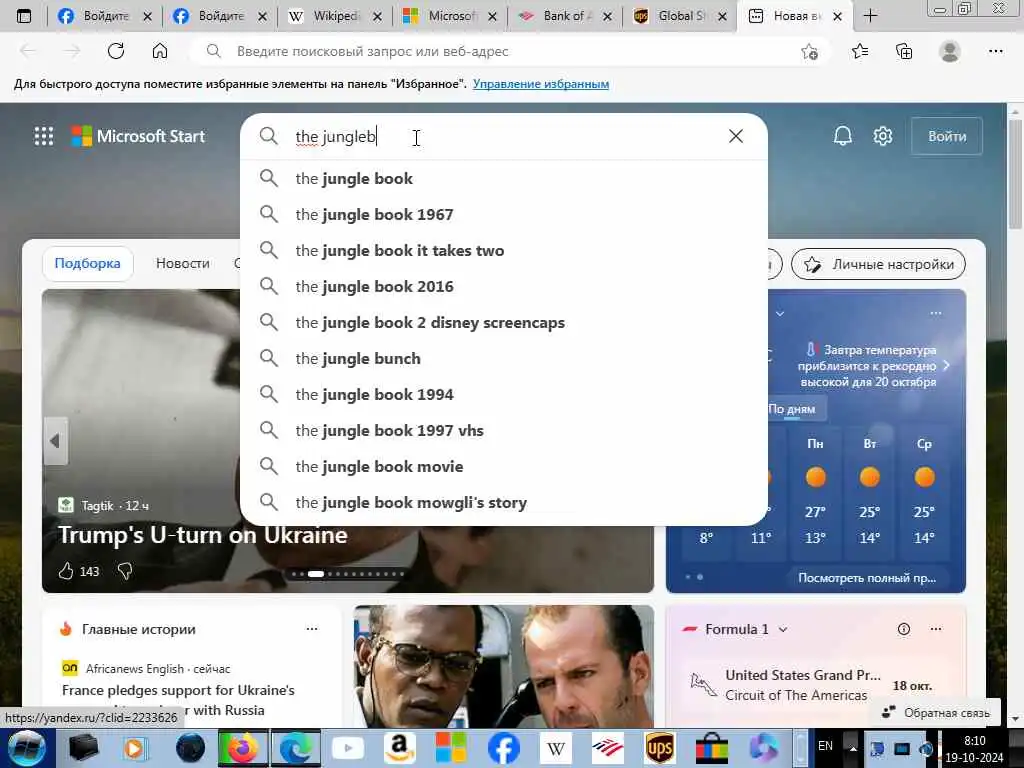Image resolution: width=1024 pixels, height=768 pixels.
Task: Open the tab actions menu icon
Action: (24, 16)
